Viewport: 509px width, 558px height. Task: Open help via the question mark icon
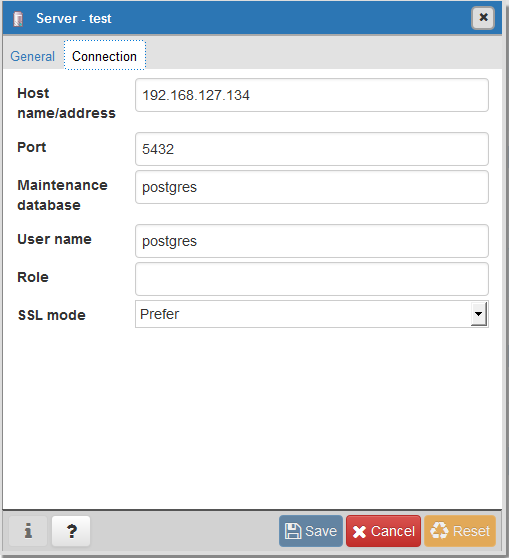[x=71, y=531]
